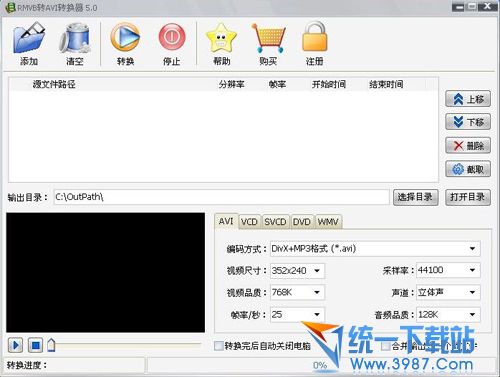Viewport: 500px width, 377px height.
Task: Close the RMVB转AVI转换器 window
Action: [x=487, y=6]
